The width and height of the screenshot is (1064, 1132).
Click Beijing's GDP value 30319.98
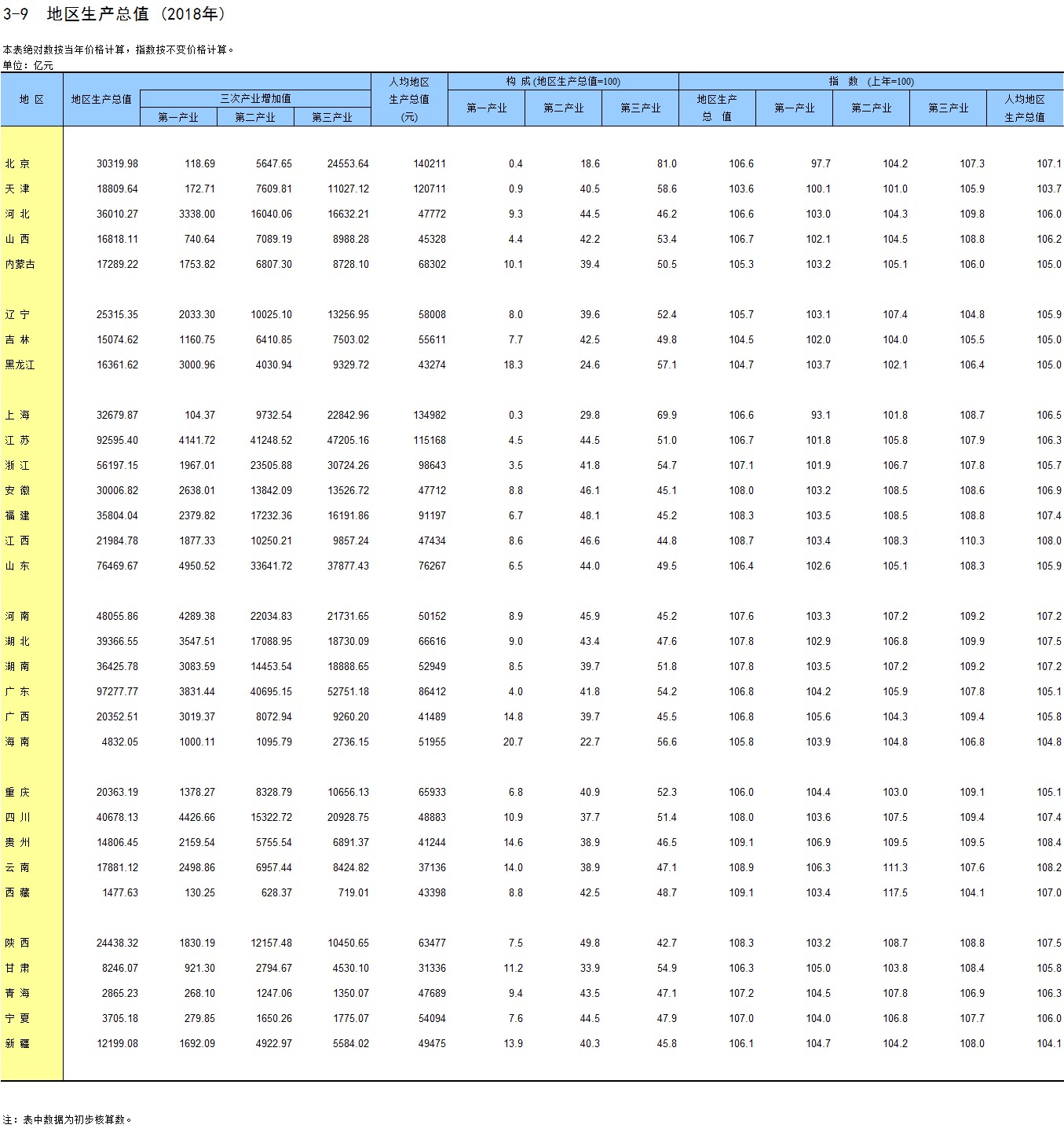[x=117, y=163]
